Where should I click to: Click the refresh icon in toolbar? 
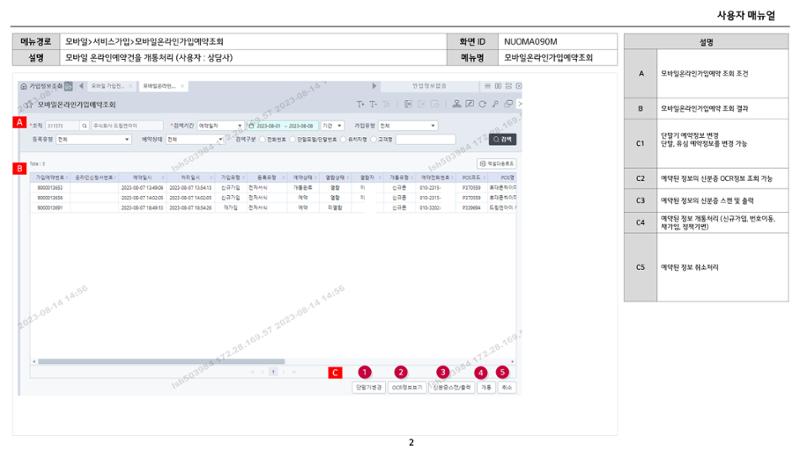(x=482, y=104)
